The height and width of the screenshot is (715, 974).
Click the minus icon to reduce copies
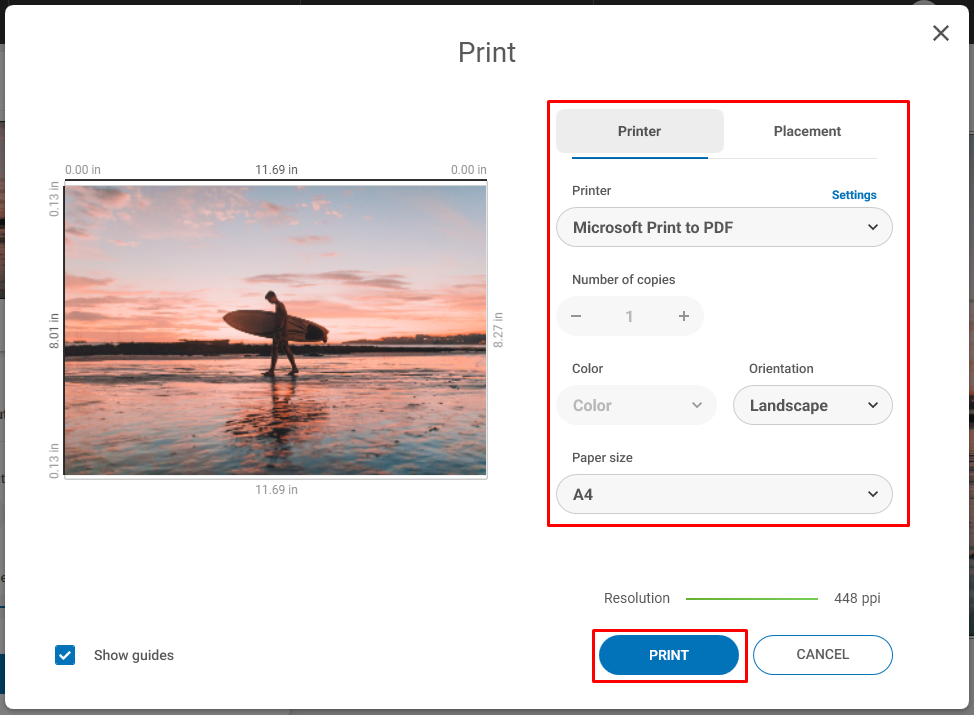tap(576, 315)
